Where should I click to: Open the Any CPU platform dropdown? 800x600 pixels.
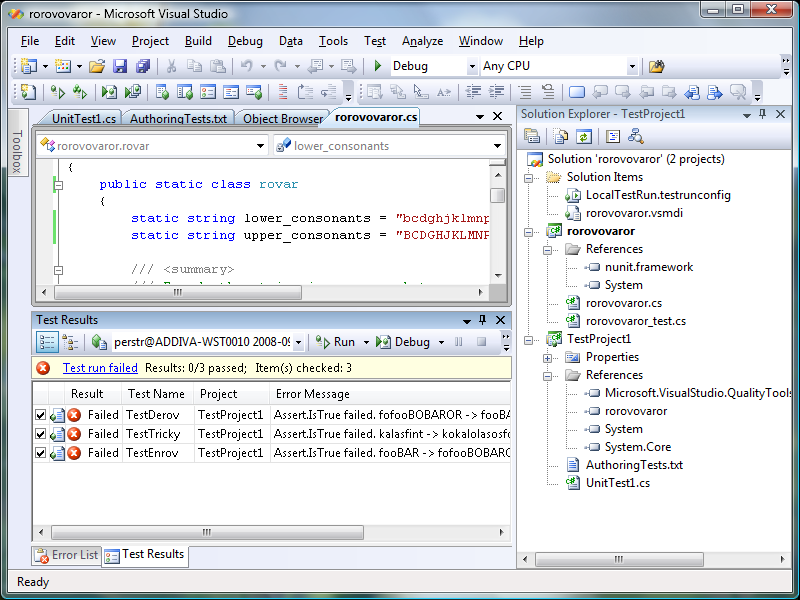pyautogui.click(x=632, y=66)
